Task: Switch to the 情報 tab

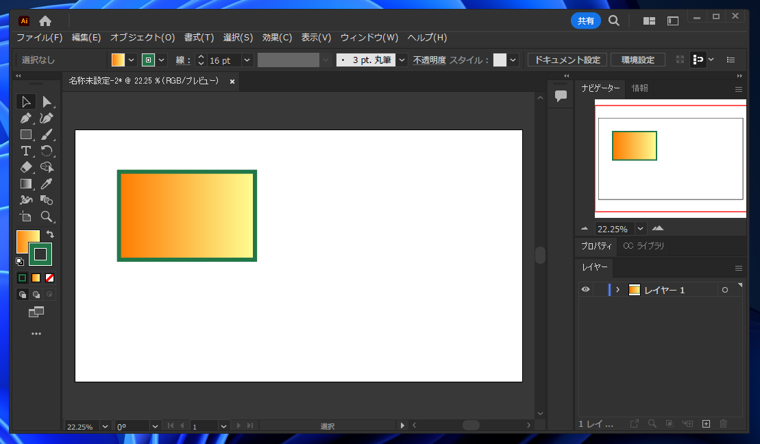Action: point(639,88)
